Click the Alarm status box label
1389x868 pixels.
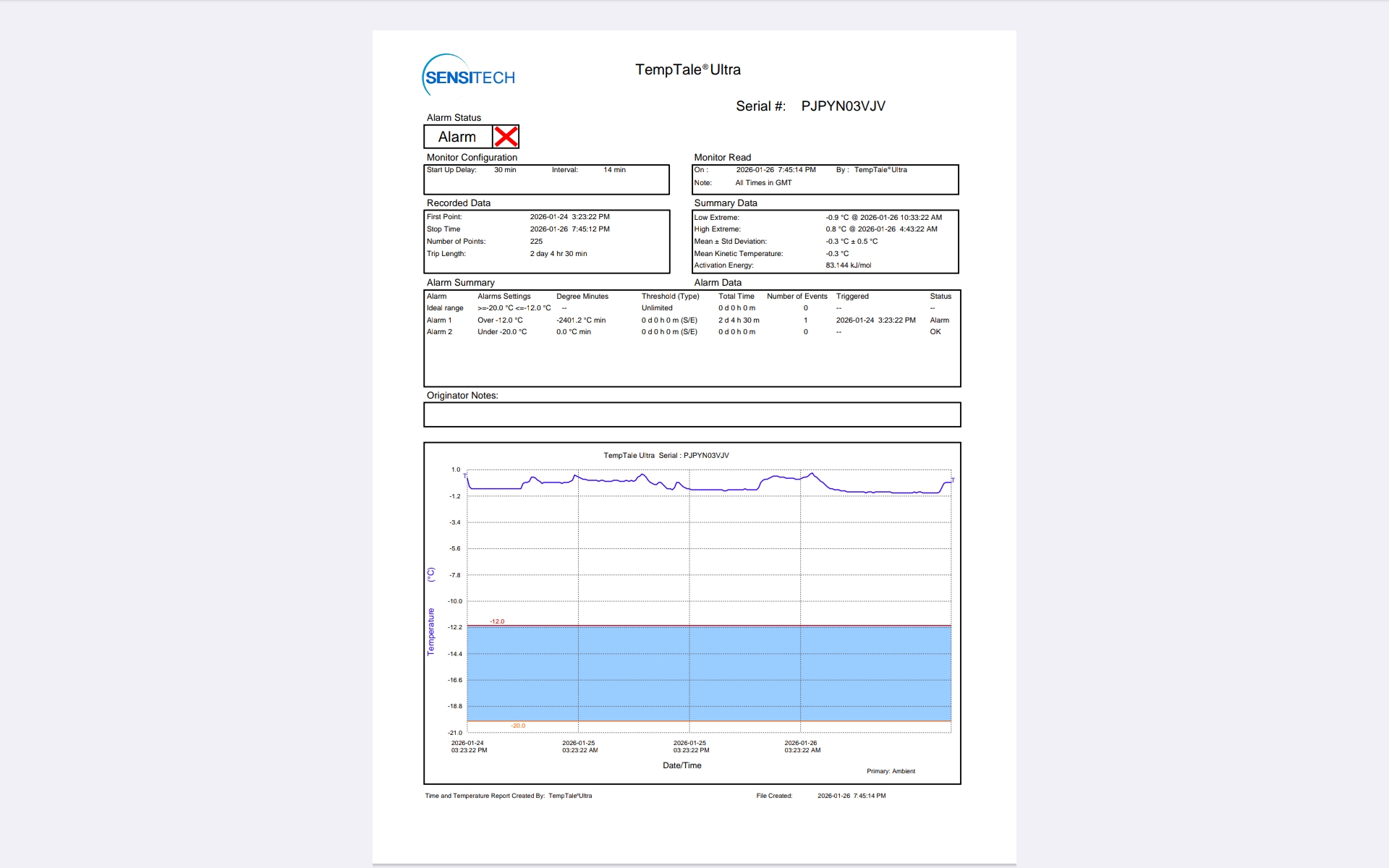coord(457,137)
